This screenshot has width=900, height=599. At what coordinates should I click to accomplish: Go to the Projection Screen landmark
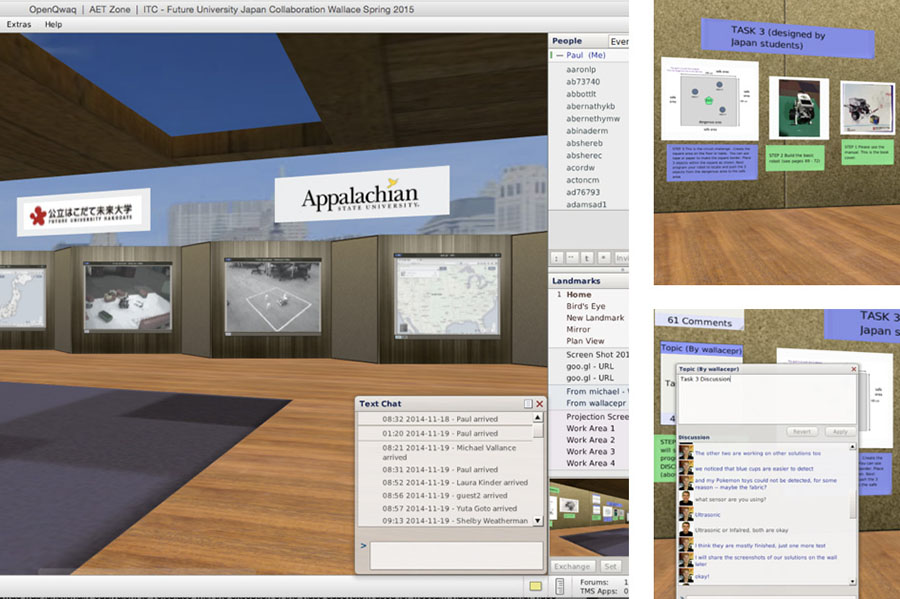597,417
